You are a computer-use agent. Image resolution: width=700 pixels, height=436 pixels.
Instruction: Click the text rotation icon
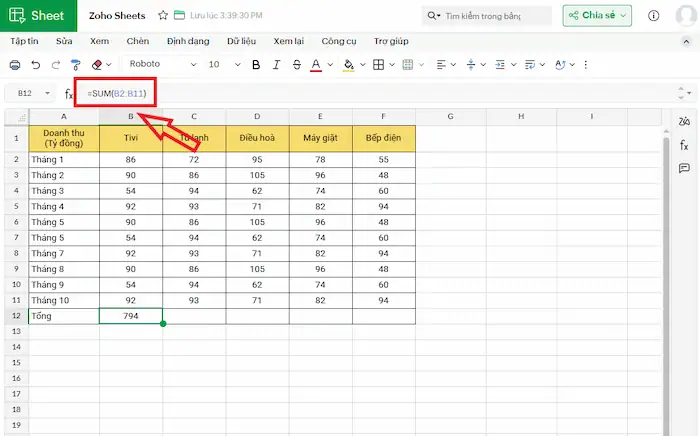click(560, 65)
